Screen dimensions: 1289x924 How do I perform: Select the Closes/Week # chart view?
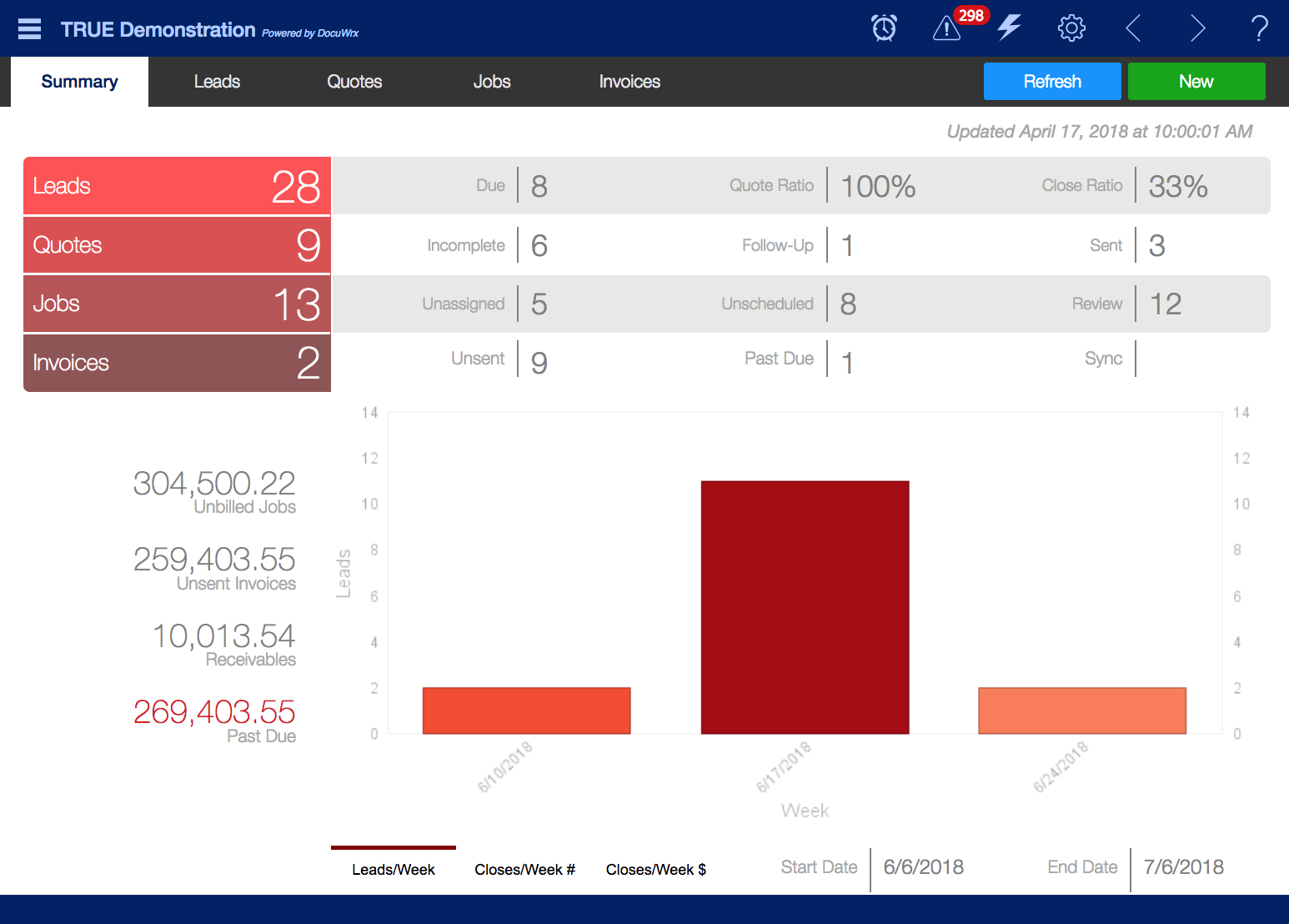pyautogui.click(x=524, y=870)
